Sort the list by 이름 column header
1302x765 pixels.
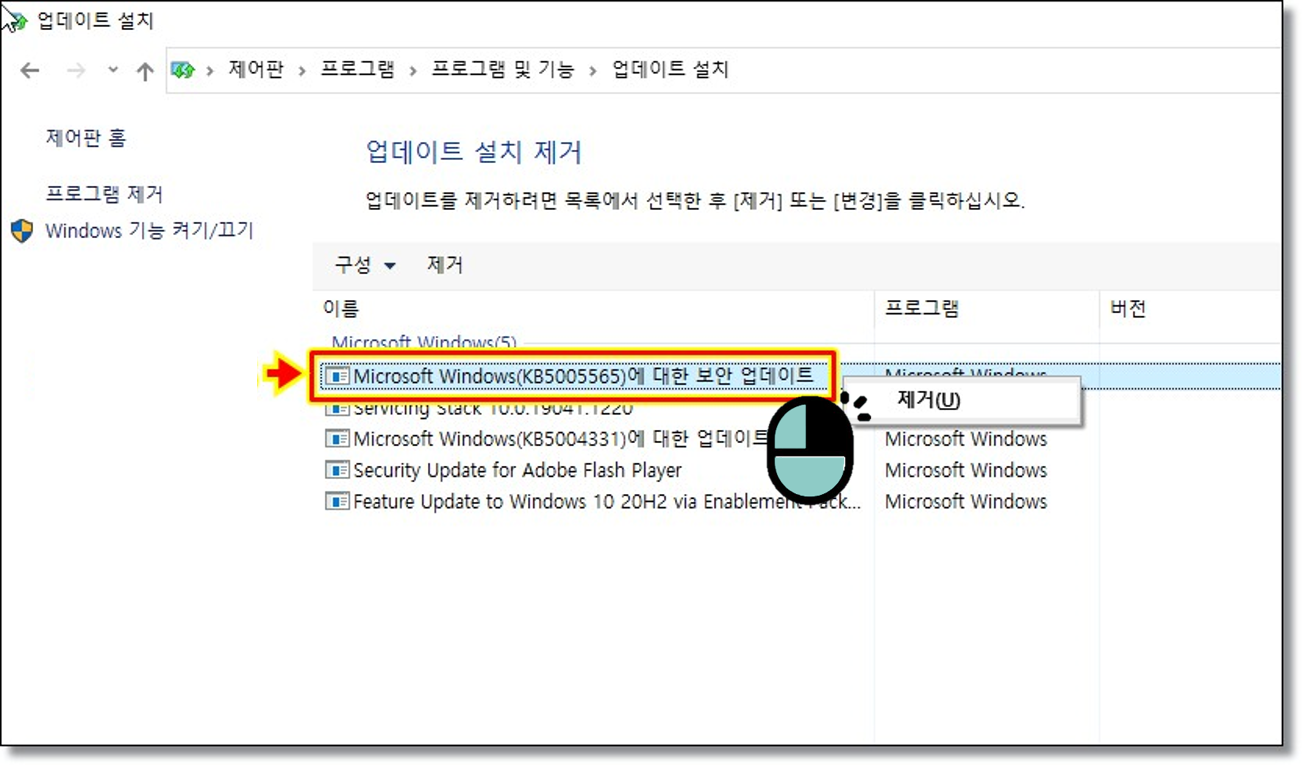(x=341, y=309)
